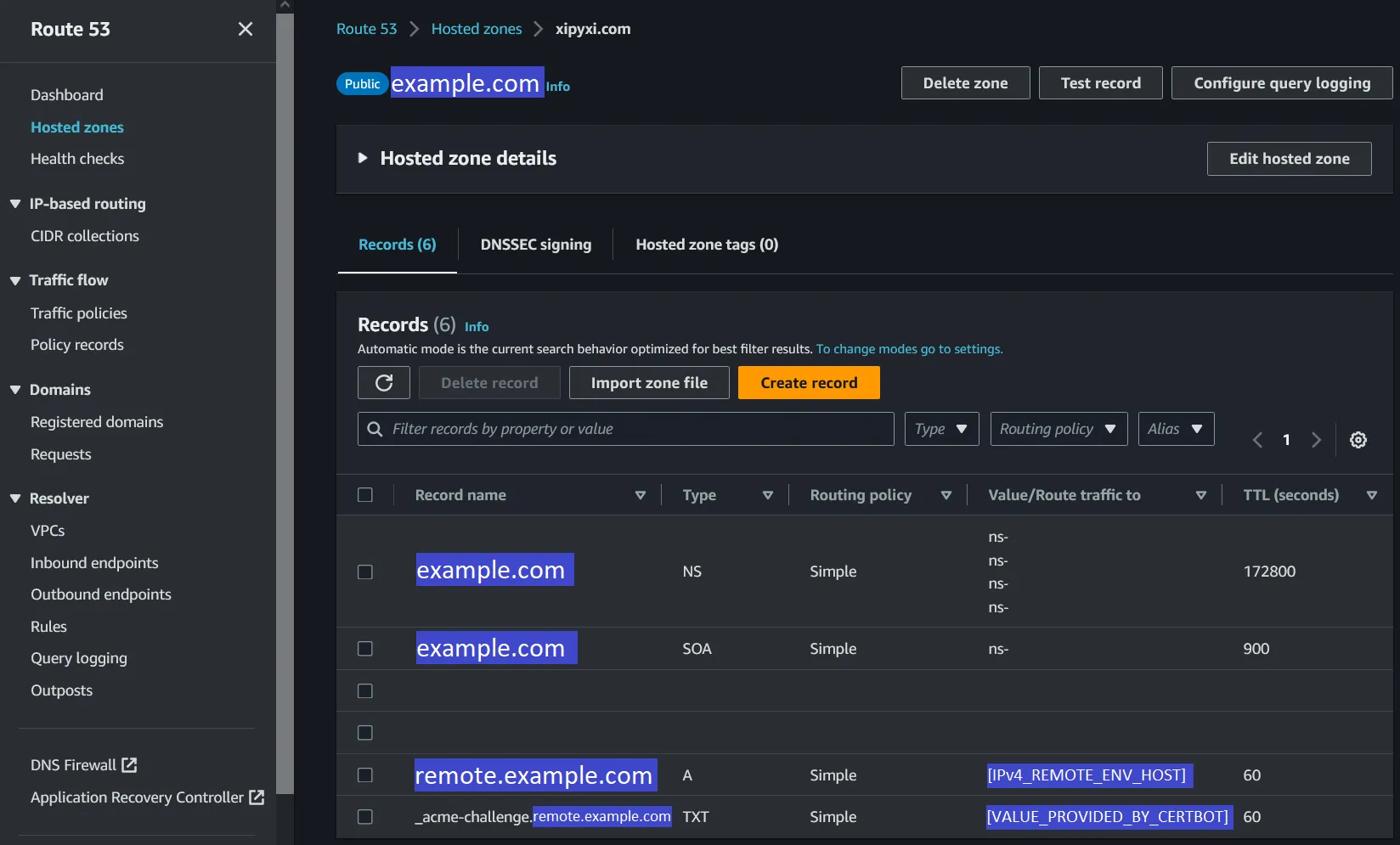Collapse Traffic flow section
This screenshot has width=1400, height=845.
pyautogui.click(x=15, y=280)
